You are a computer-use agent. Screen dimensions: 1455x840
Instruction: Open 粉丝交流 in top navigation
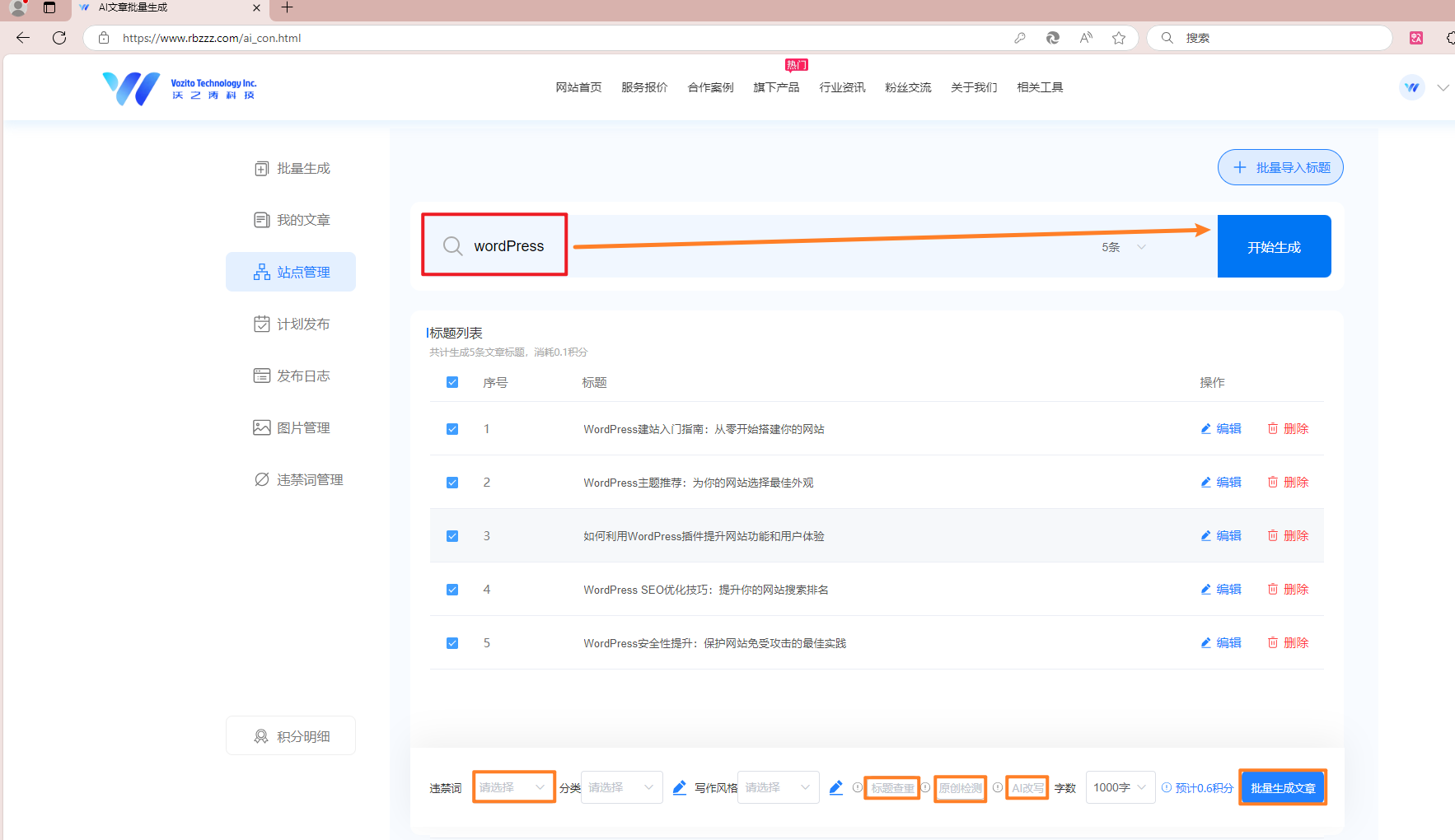(x=908, y=87)
